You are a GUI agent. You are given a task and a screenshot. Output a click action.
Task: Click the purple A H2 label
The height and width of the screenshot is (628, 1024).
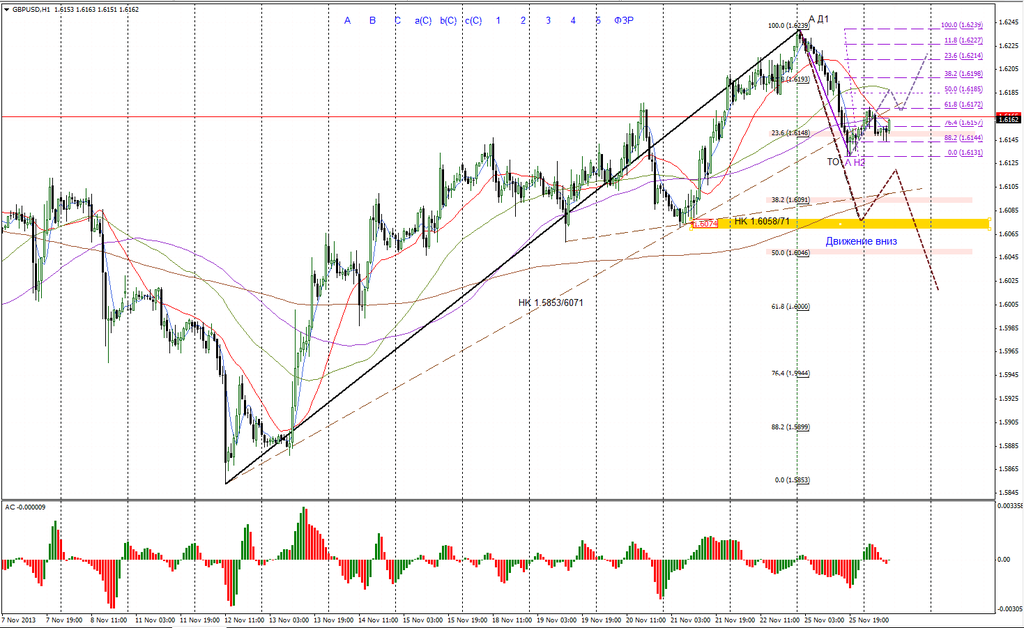pyautogui.click(x=855, y=162)
